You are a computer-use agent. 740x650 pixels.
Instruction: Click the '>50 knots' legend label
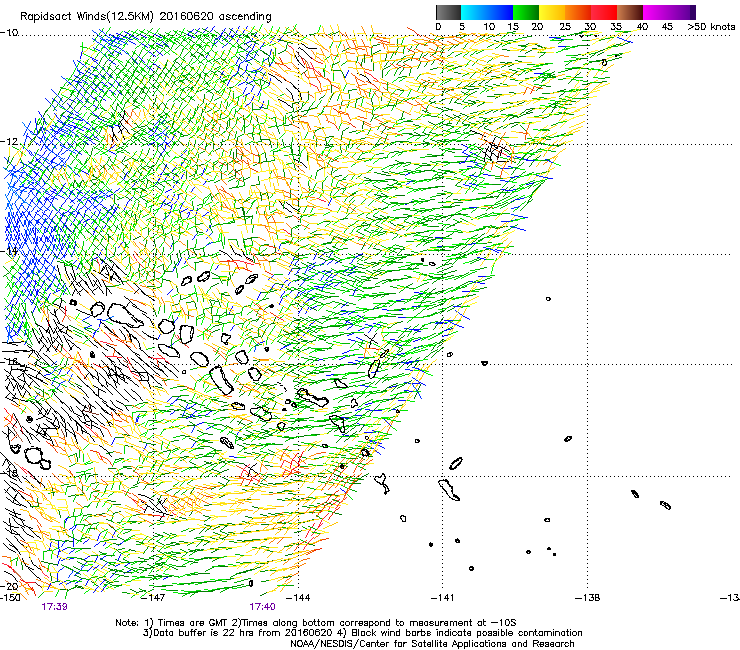click(x=711, y=26)
